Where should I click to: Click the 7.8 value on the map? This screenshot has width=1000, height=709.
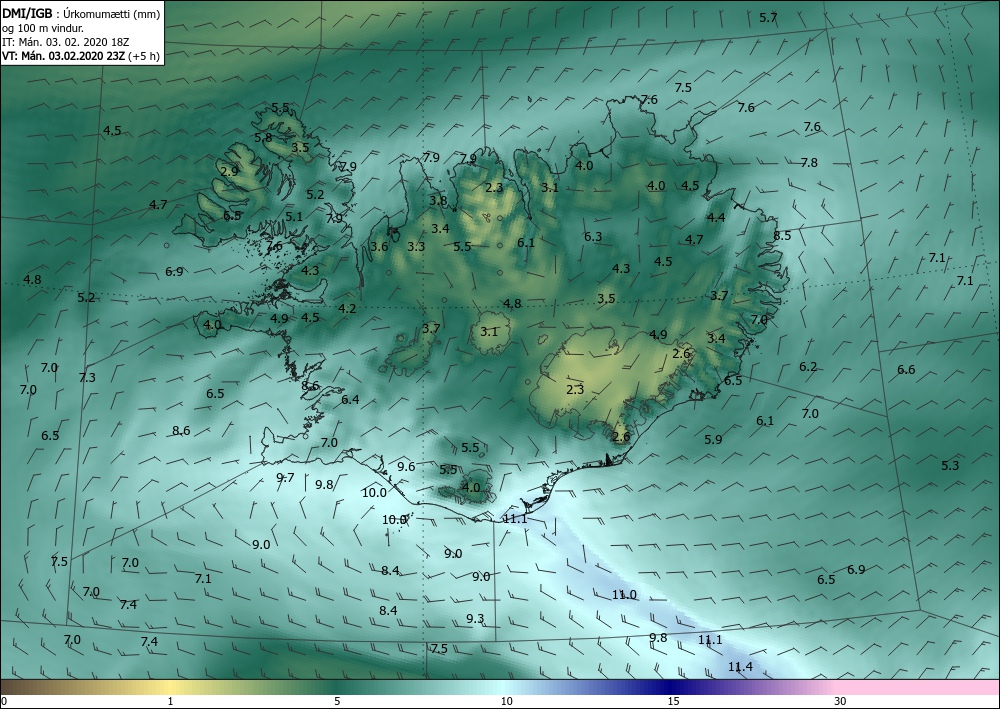click(x=809, y=163)
